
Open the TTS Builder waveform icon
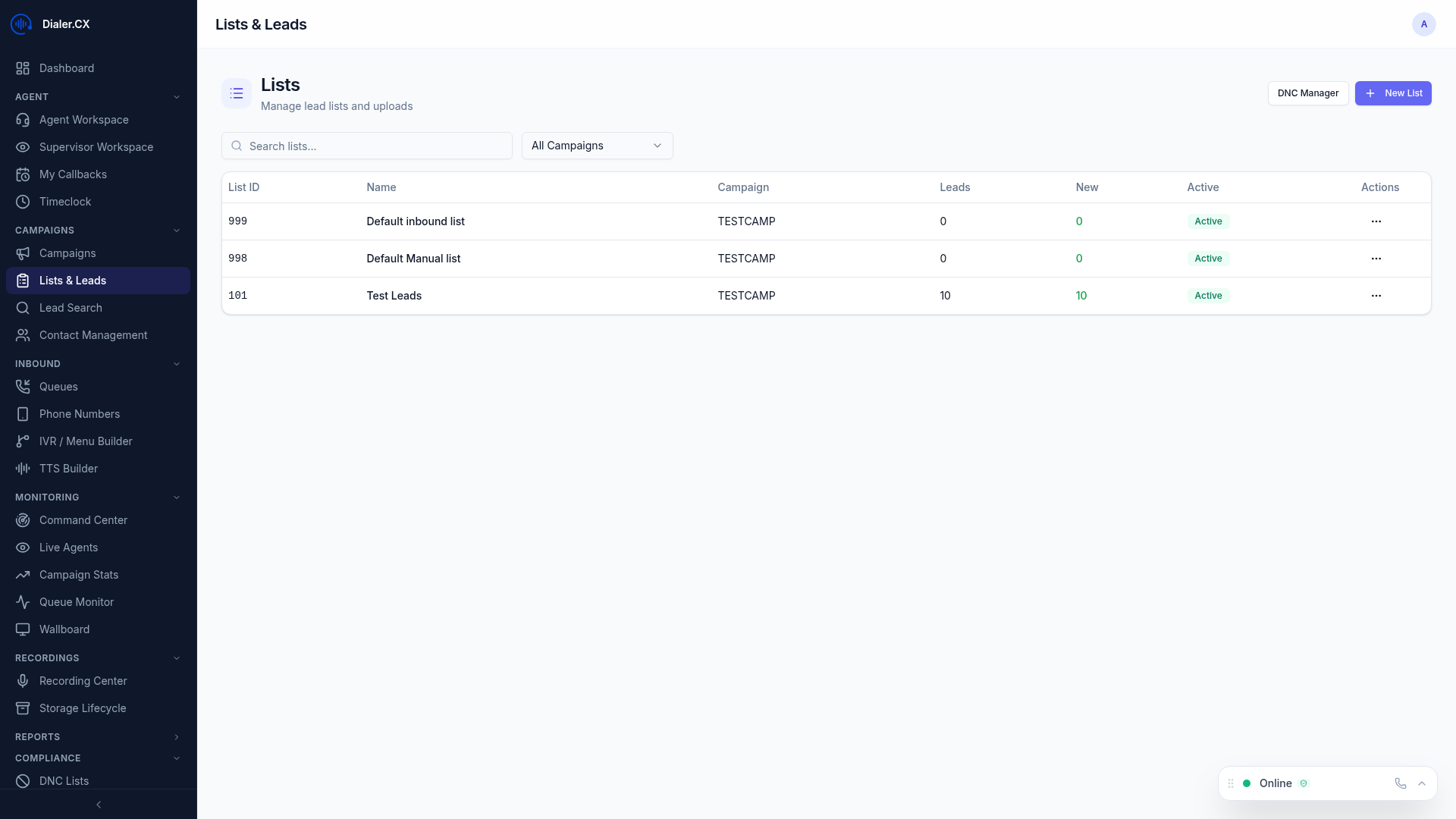pyautogui.click(x=23, y=469)
